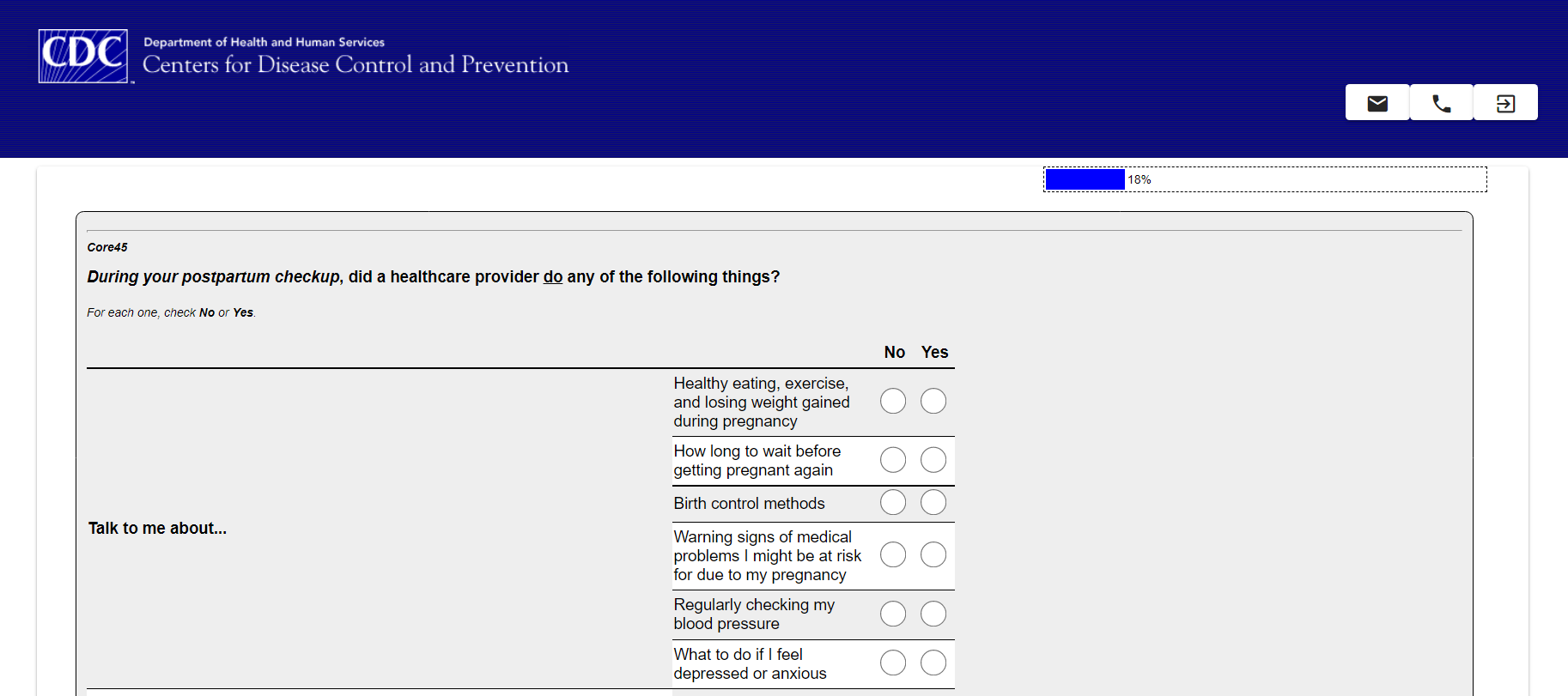The width and height of the screenshot is (1568, 696).
Task: Click the Core45 question label
Action: [x=107, y=247]
